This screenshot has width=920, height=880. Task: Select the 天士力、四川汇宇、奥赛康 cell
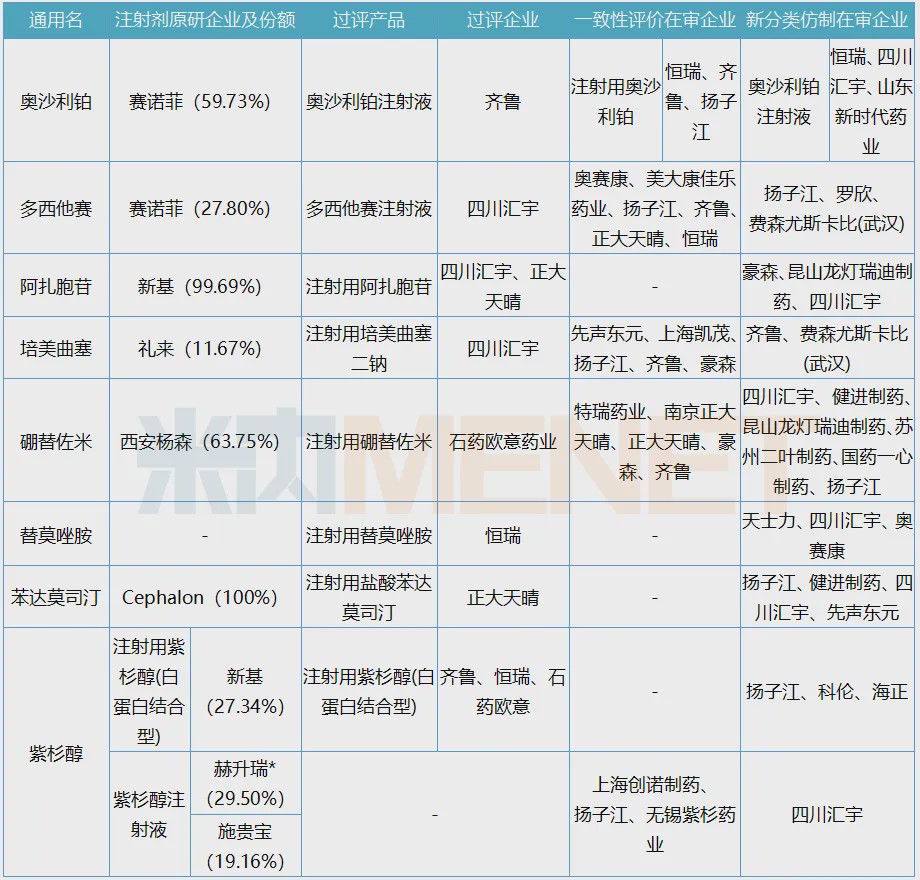827,534
